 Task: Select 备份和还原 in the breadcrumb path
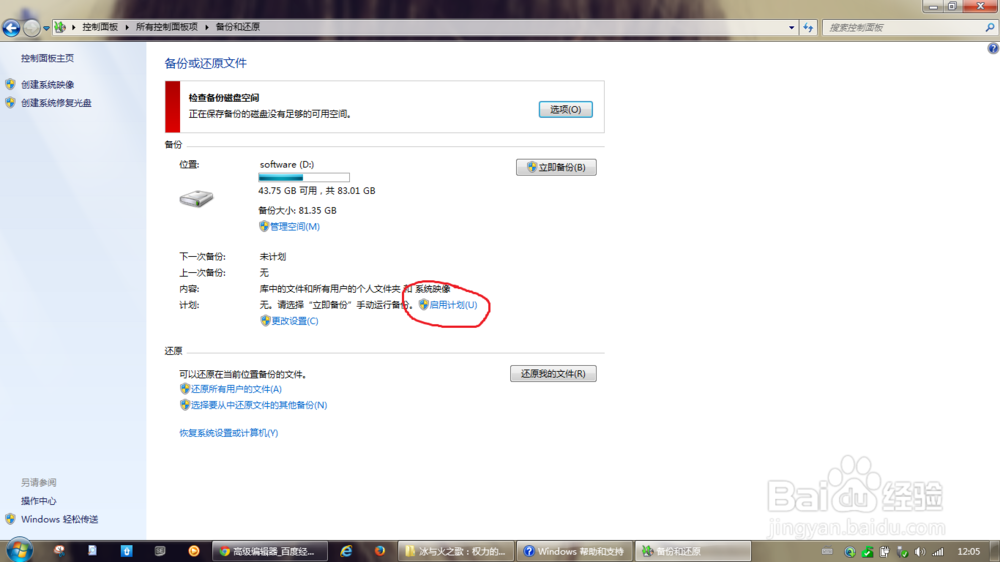tap(237, 27)
